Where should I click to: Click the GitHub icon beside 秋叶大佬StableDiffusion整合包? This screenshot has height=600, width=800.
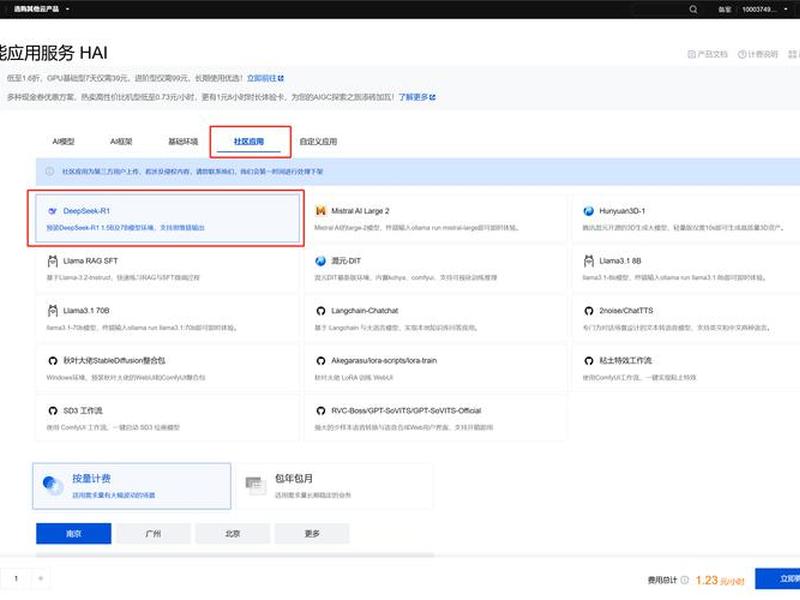52,361
